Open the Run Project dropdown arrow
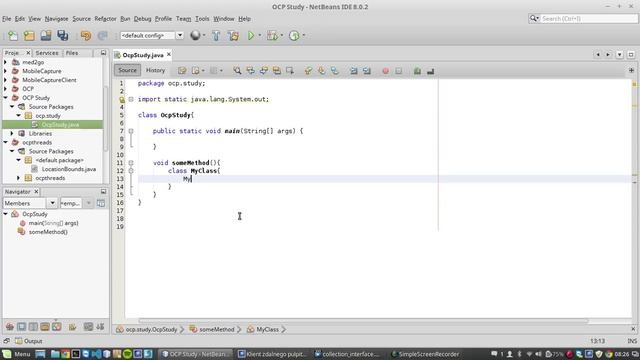The height and width of the screenshot is (360, 640). tap(259, 36)
